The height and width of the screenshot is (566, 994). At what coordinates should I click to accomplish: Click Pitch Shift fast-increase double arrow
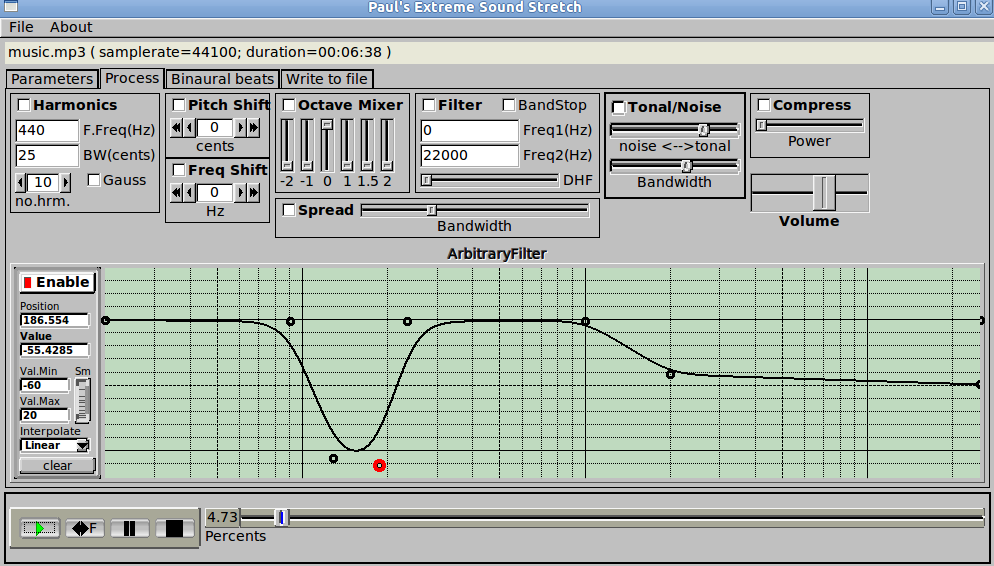point(254,127)
